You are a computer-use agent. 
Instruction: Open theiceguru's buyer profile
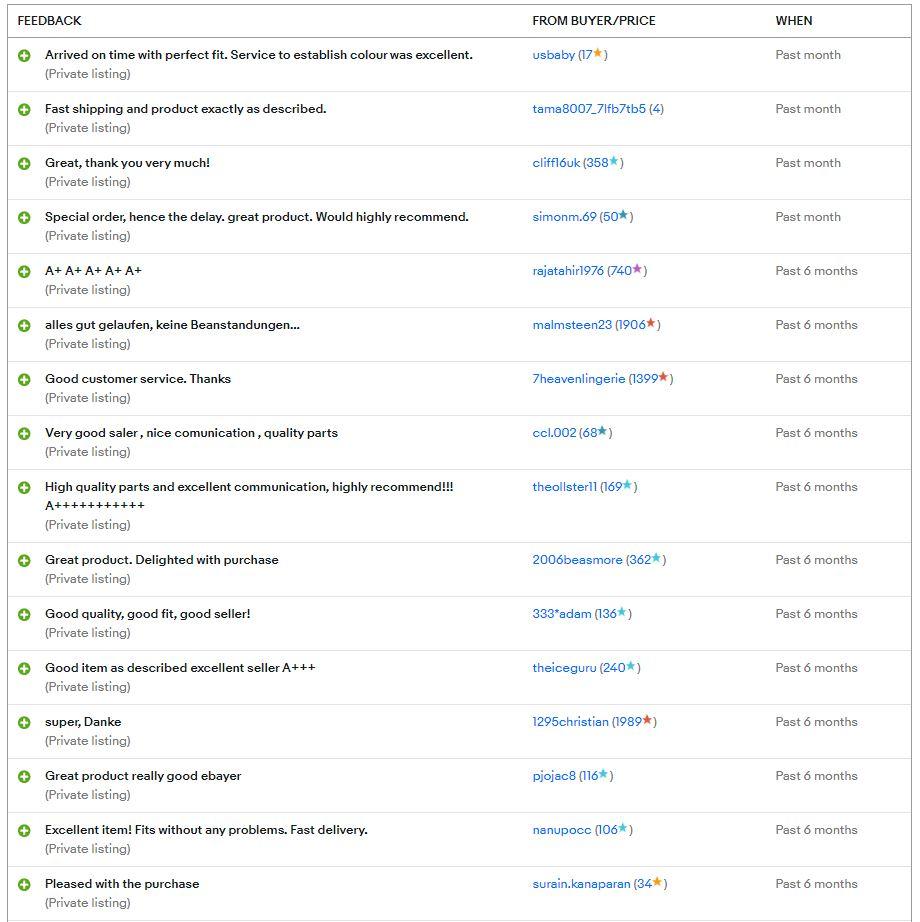coord(564,668)
